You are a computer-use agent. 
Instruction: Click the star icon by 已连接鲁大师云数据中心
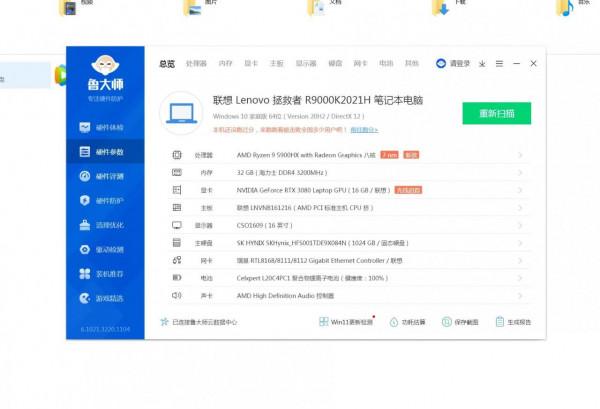(165, 322)
